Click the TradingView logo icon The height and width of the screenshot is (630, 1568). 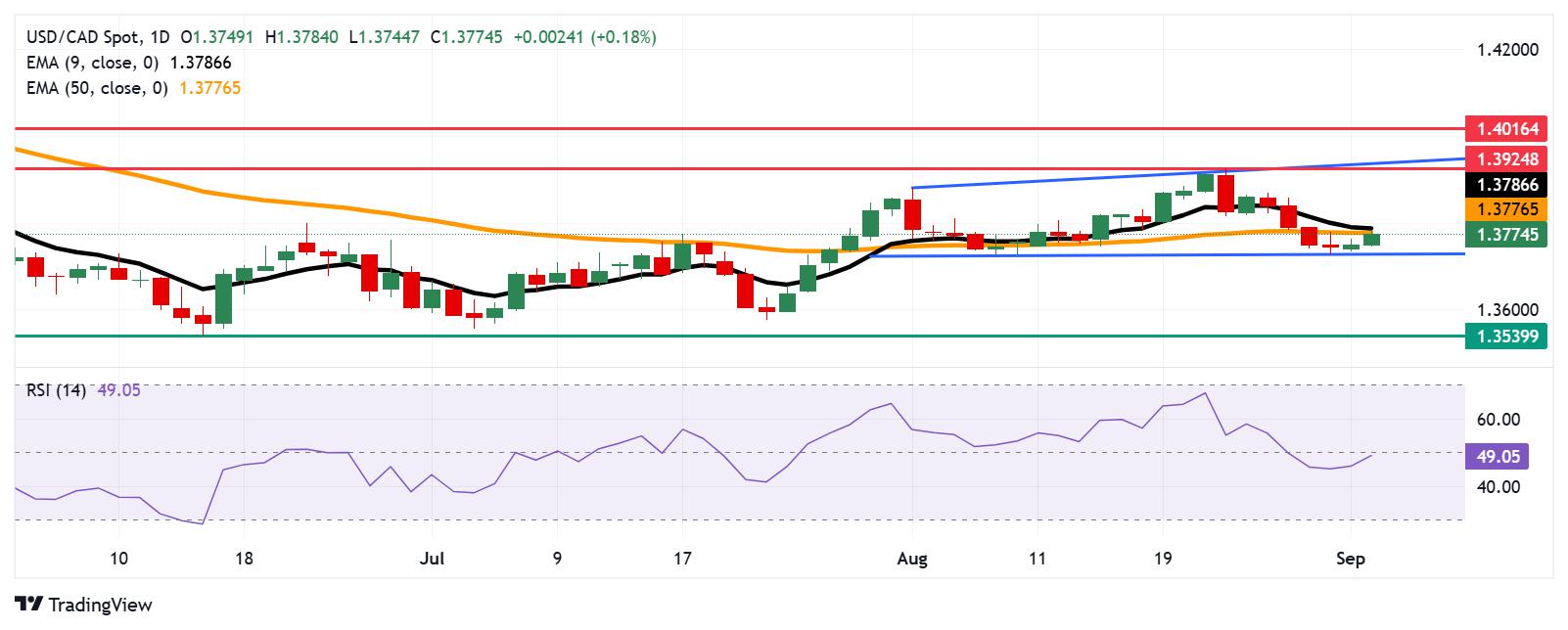coord(28,605)
